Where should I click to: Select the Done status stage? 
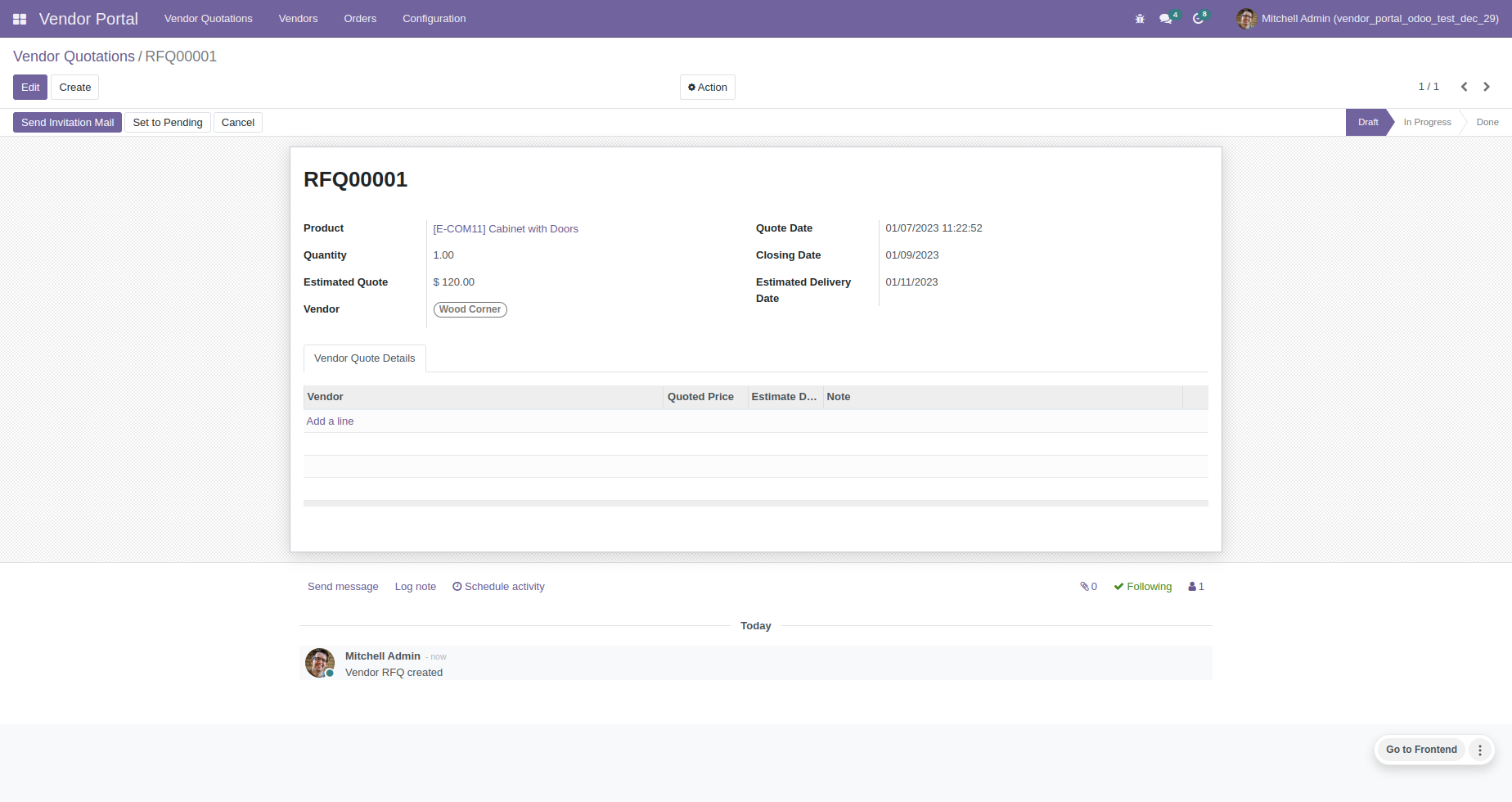pos(1487,123)
